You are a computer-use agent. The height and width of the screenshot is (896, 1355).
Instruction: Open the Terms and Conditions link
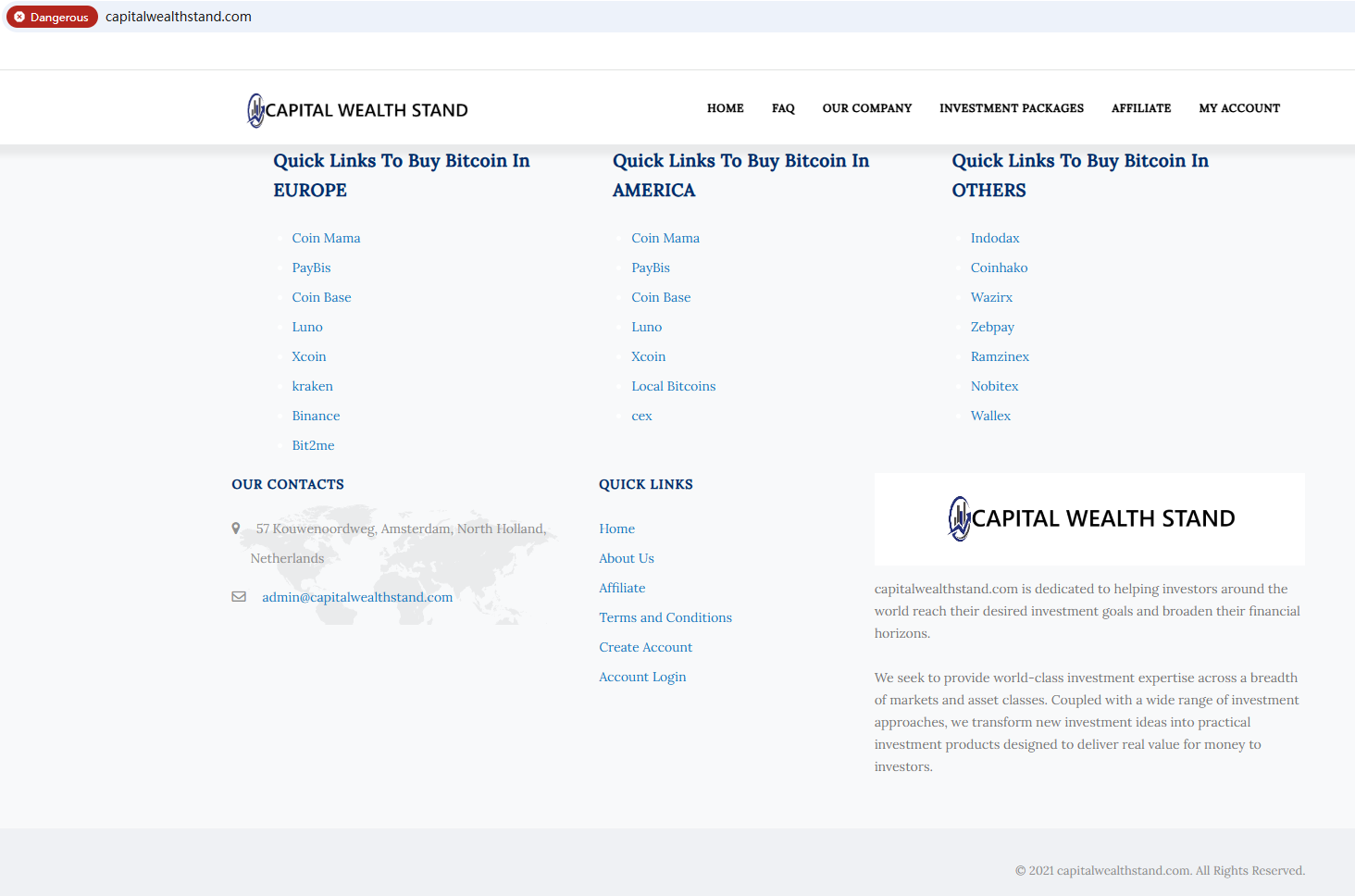(665, 617)
